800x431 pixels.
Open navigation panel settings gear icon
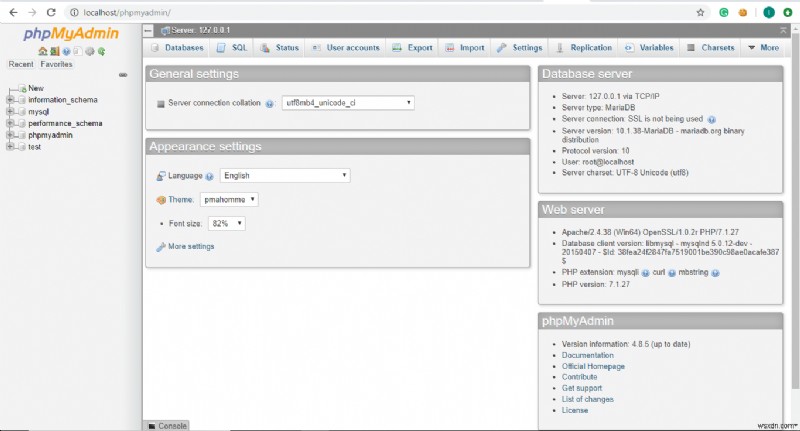tap(90, 51)
